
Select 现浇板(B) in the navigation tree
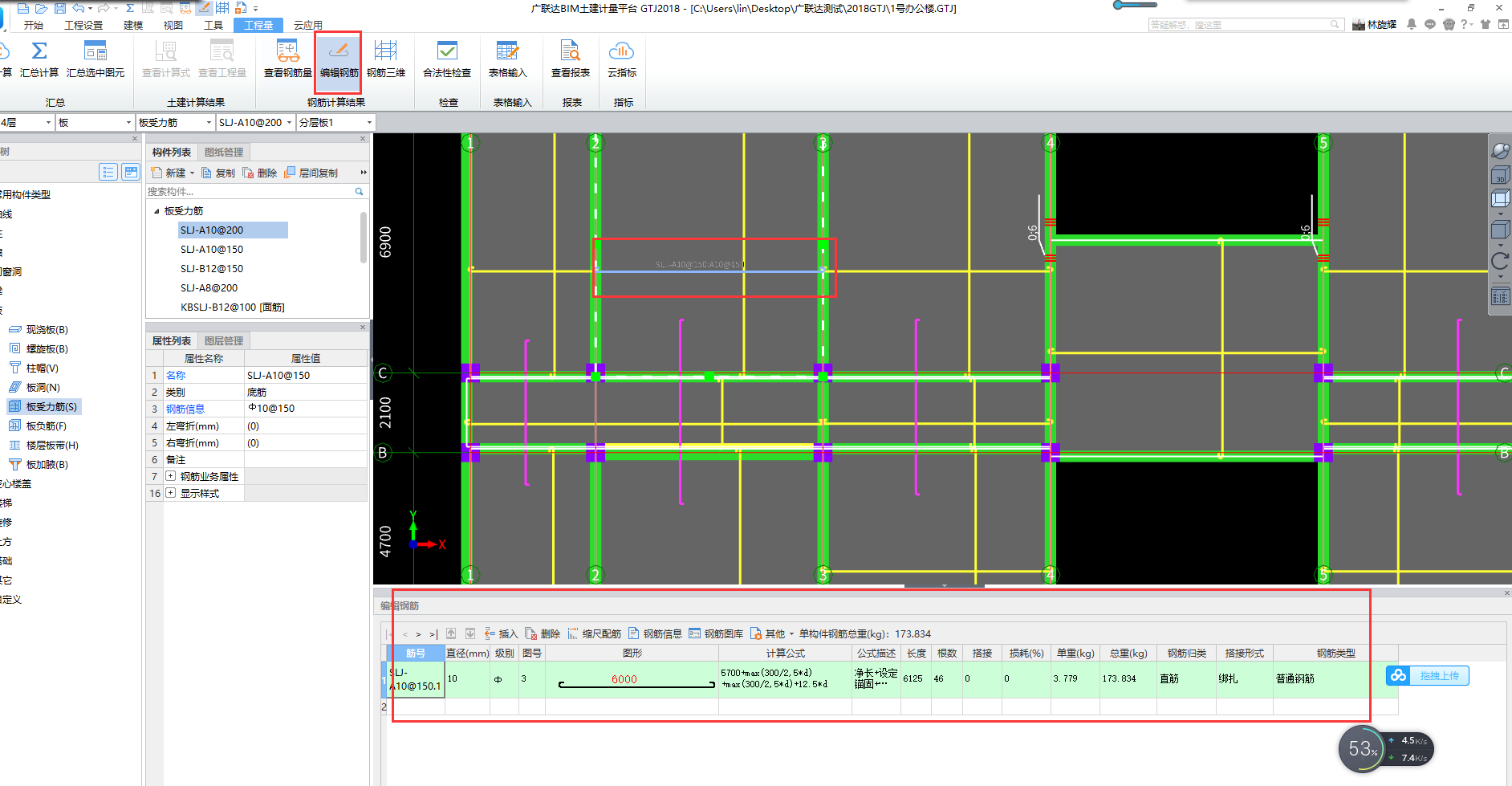click(39, 330)
